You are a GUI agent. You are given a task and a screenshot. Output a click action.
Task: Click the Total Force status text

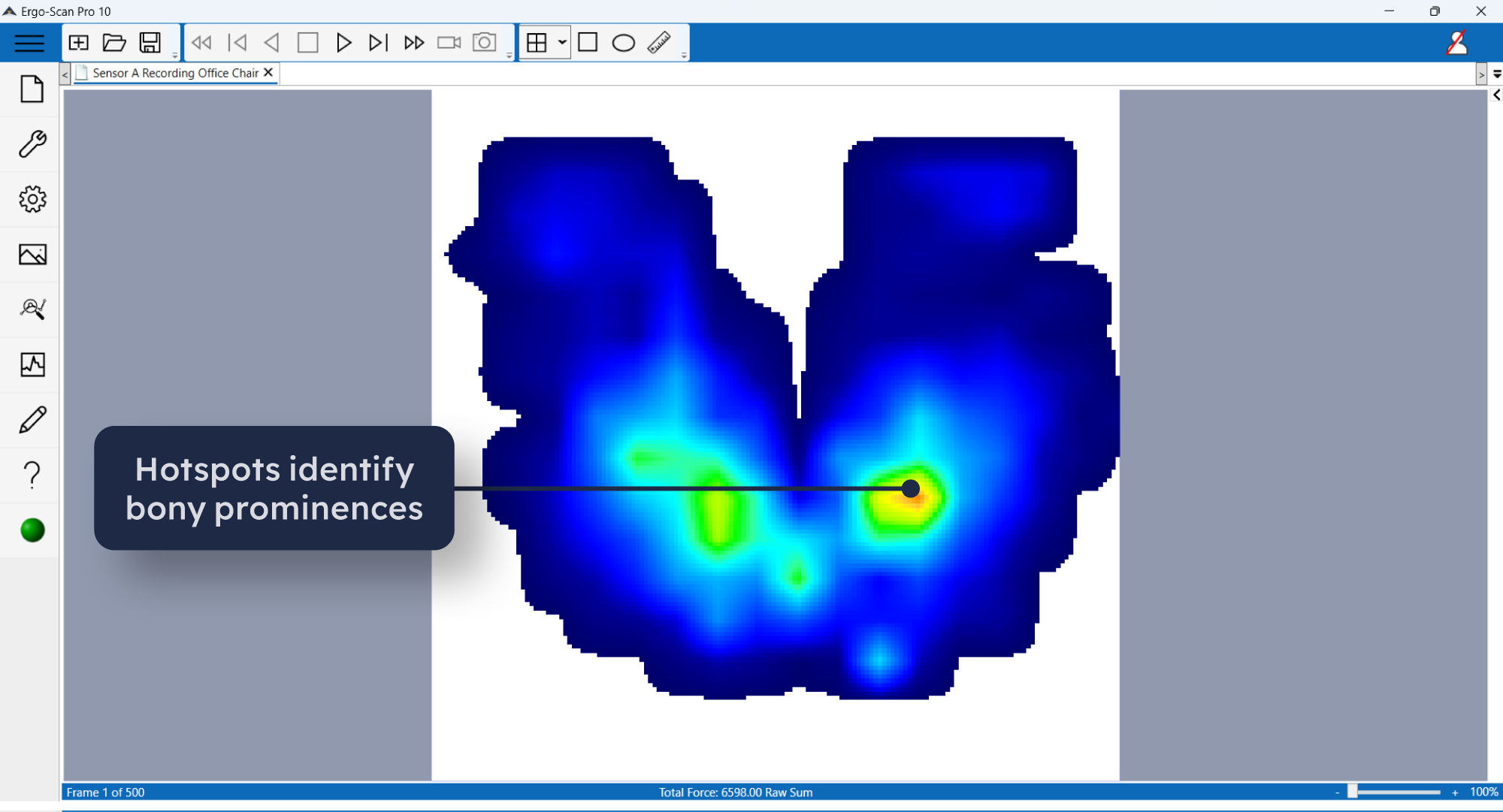pyautogui.click(x=736, y=792)
